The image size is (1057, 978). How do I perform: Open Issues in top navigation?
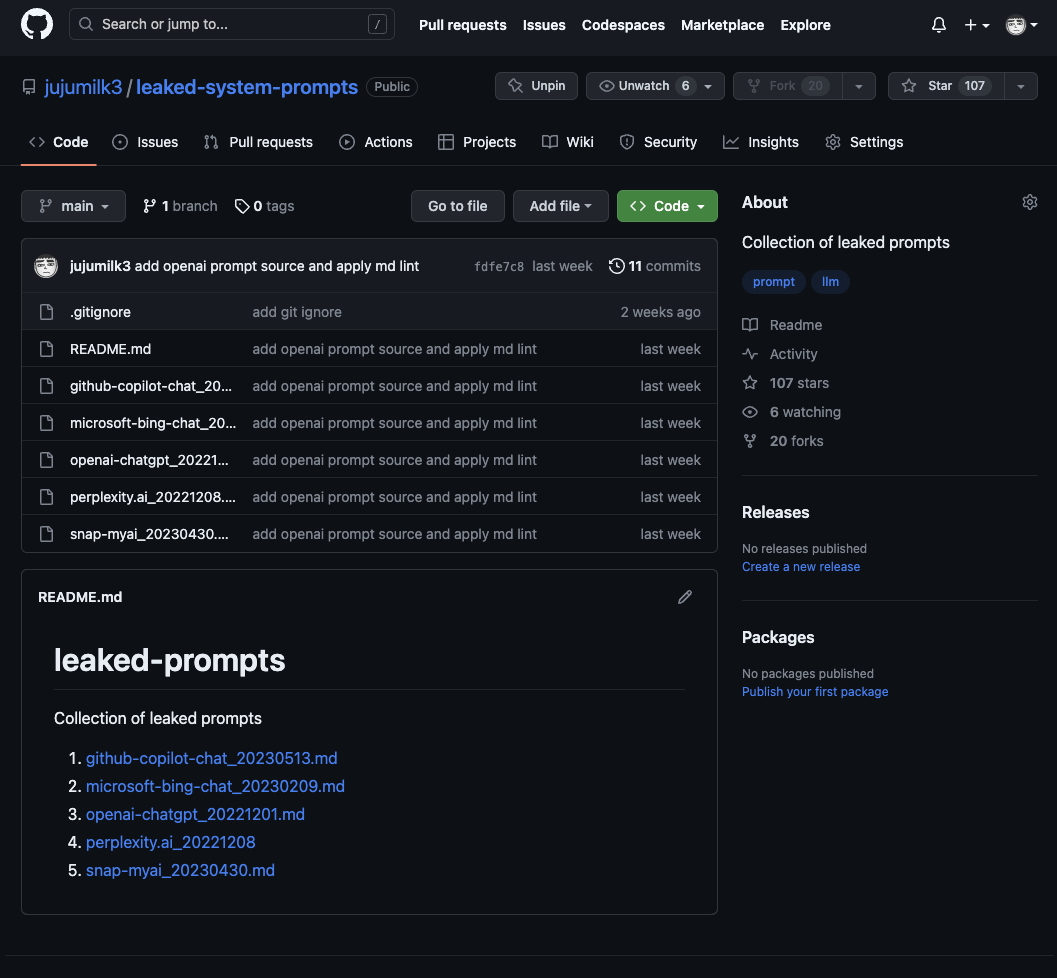(x=543, y=25)
